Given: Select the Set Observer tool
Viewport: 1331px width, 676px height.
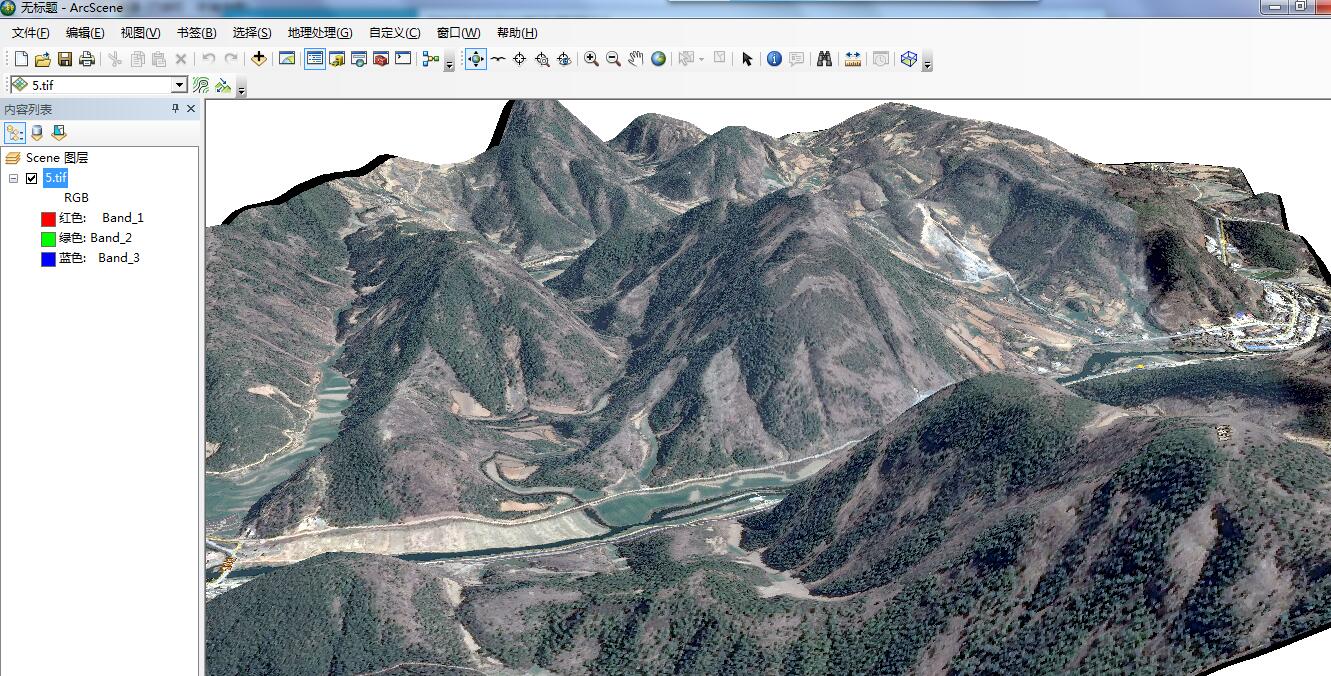Looking at the screenshot, I should tap(564, 59).
